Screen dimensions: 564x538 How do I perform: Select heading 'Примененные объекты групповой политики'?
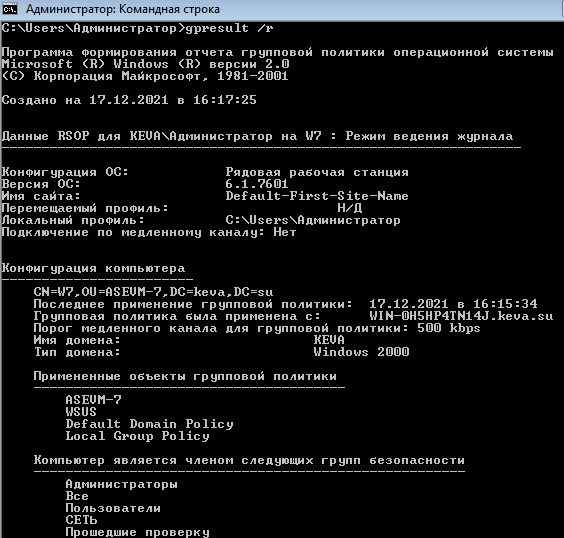pyautogui.click(x=185, y=376)
